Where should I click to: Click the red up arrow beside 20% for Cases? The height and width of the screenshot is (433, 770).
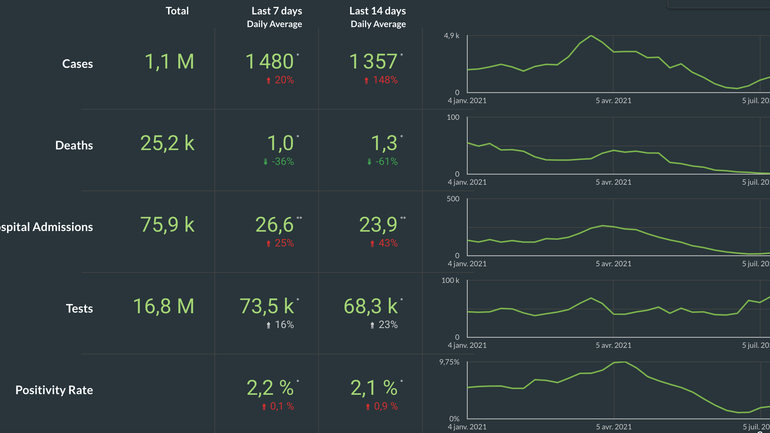click(268, 80)
